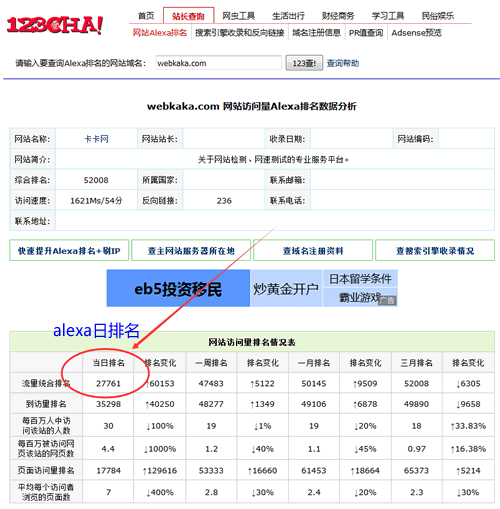Open the 学习工具 tab
The image size is (500, 509).
tap(388, 16)
